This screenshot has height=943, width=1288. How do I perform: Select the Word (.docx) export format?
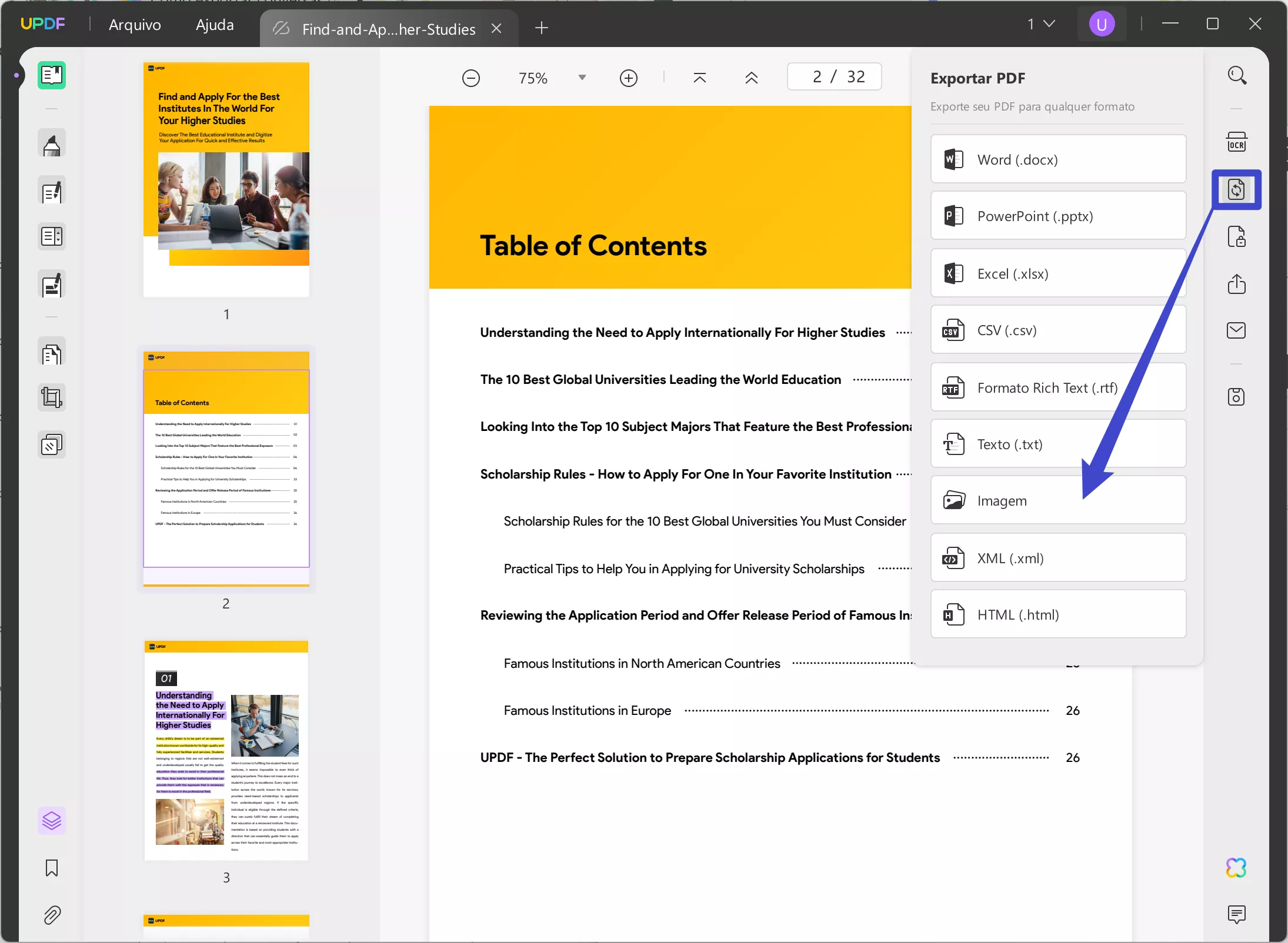click(x=1058, y=159)
